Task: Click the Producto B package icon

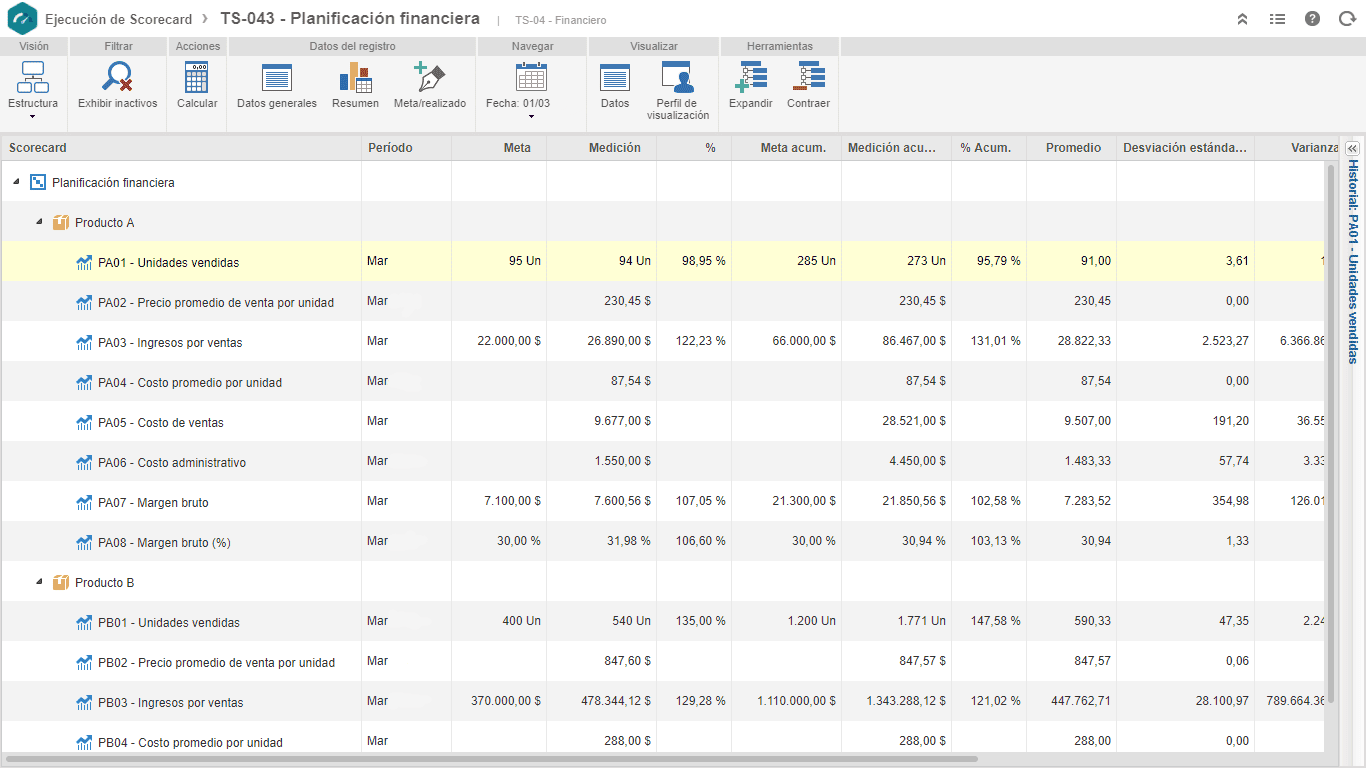Action: pyautogui.click(x=61, y=582)
